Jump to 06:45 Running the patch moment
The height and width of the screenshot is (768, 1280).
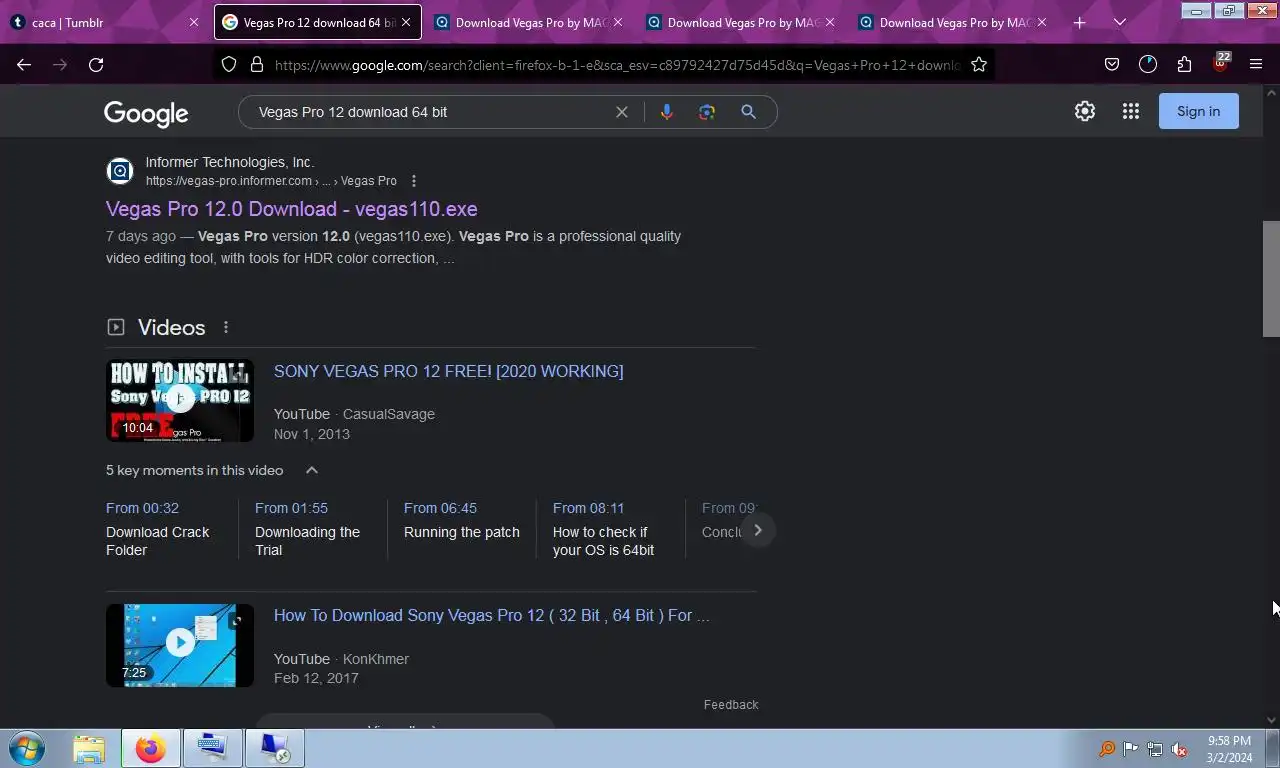point(462,520)
